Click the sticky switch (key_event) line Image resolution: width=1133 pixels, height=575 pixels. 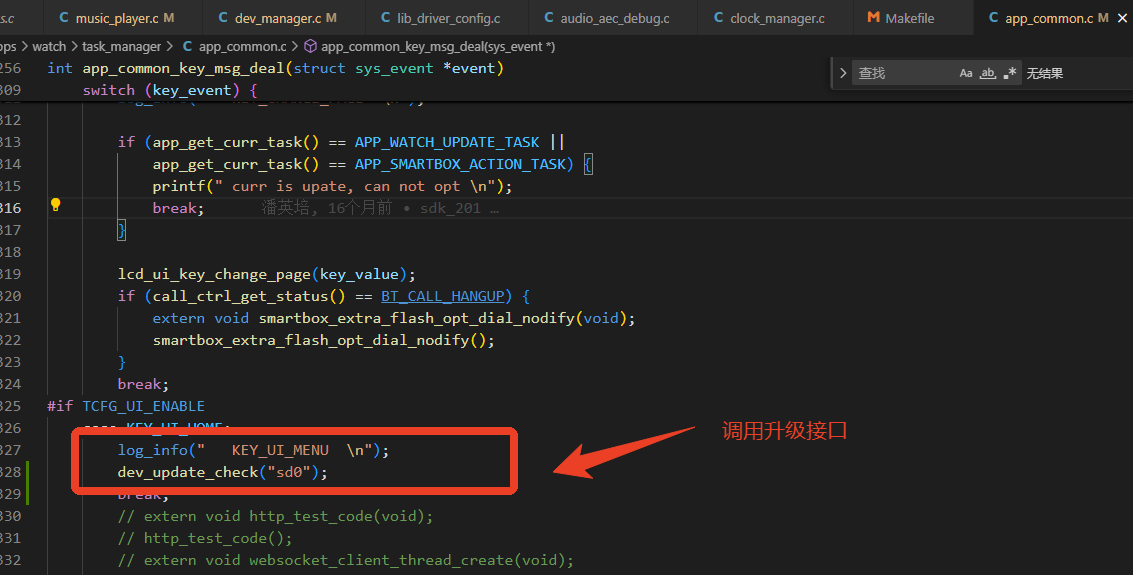click(x=170, y=90)
